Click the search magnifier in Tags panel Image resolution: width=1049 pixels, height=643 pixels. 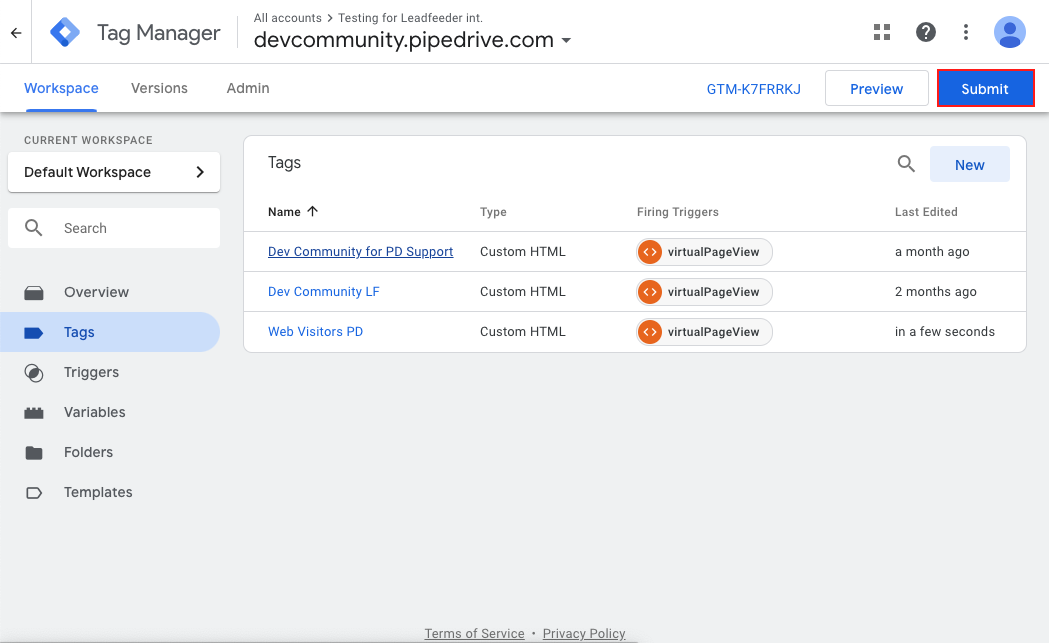tap(906, 163)
